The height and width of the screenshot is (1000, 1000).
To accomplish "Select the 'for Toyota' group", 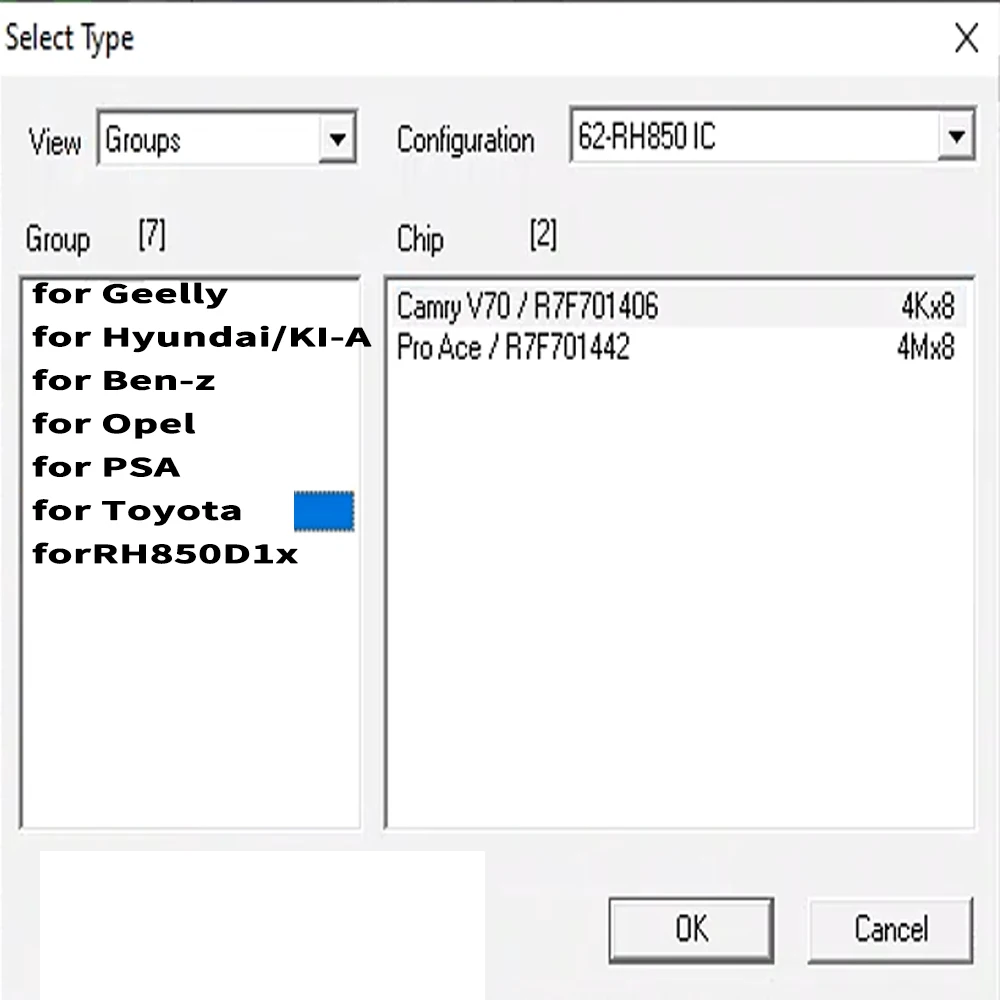I will [137, 510].
